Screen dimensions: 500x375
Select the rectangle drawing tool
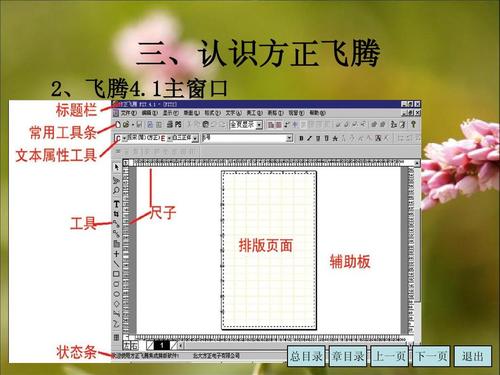click(116, 274)
